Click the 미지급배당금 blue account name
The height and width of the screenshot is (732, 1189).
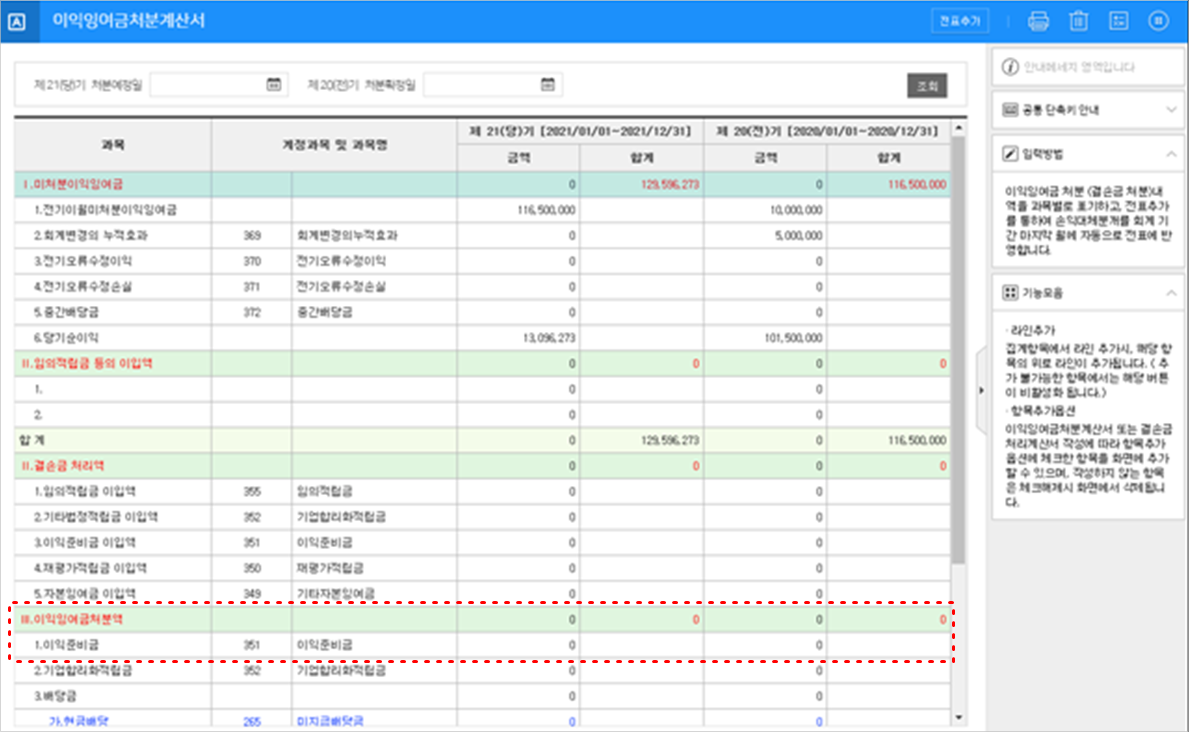330,721
